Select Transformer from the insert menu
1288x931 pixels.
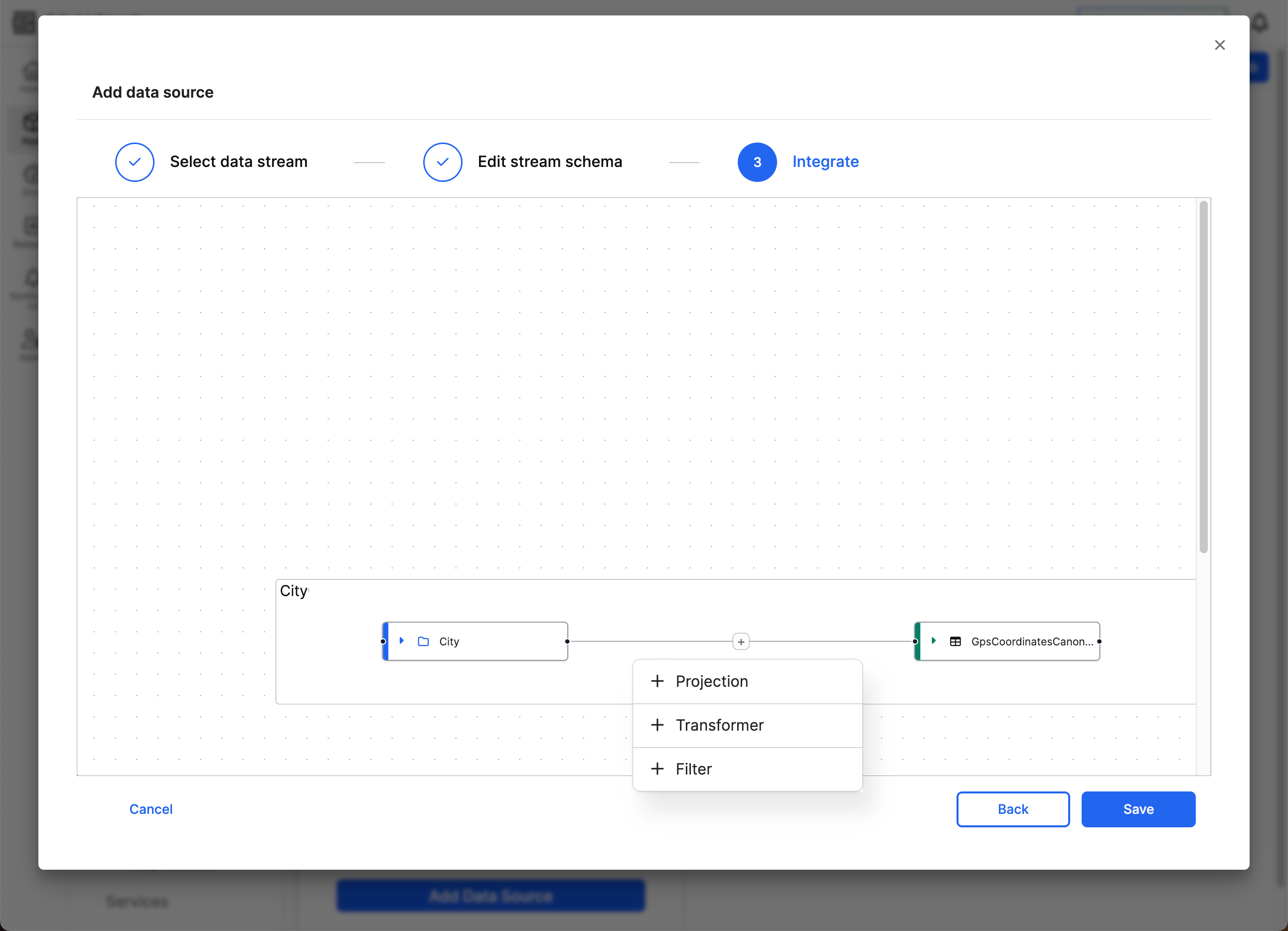pos(720,725)
